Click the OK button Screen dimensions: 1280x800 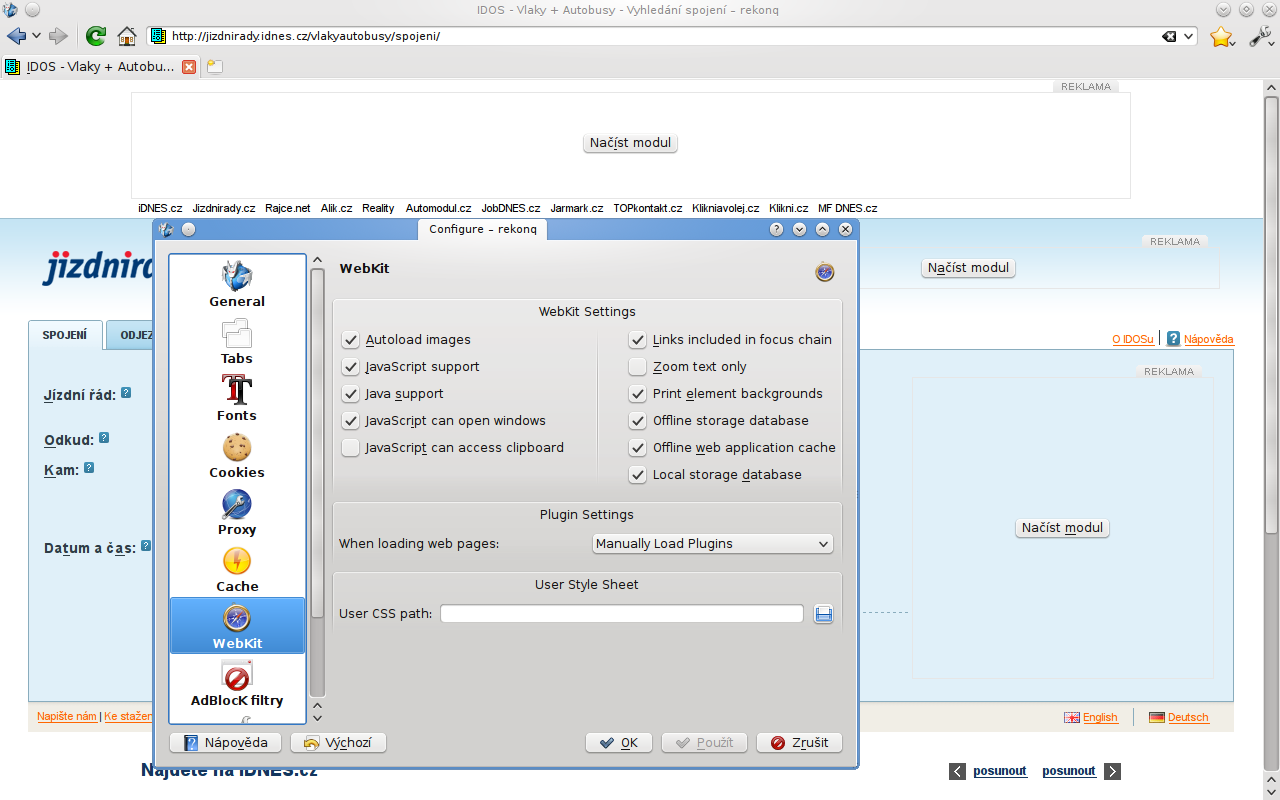pos(619,743)
